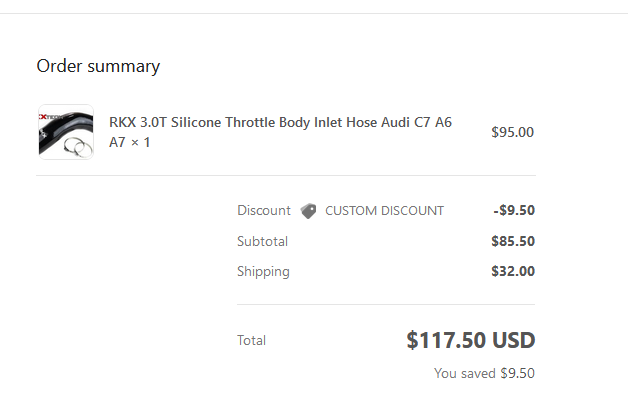Open the RKX hose product thumbnail
This screenshot has height=413, width=628.
[x=66, y=132]
